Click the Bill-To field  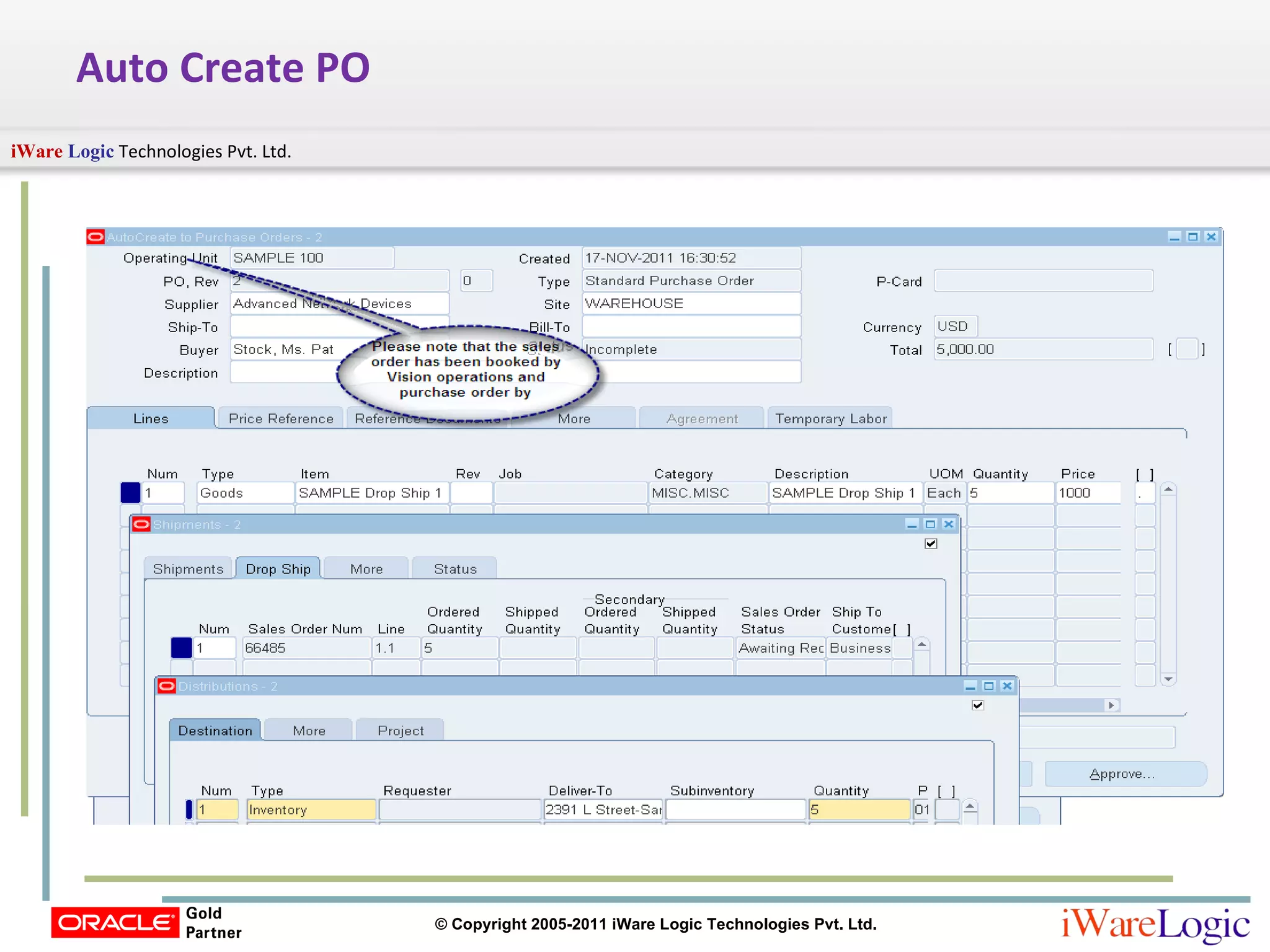[x=691, y=327]
